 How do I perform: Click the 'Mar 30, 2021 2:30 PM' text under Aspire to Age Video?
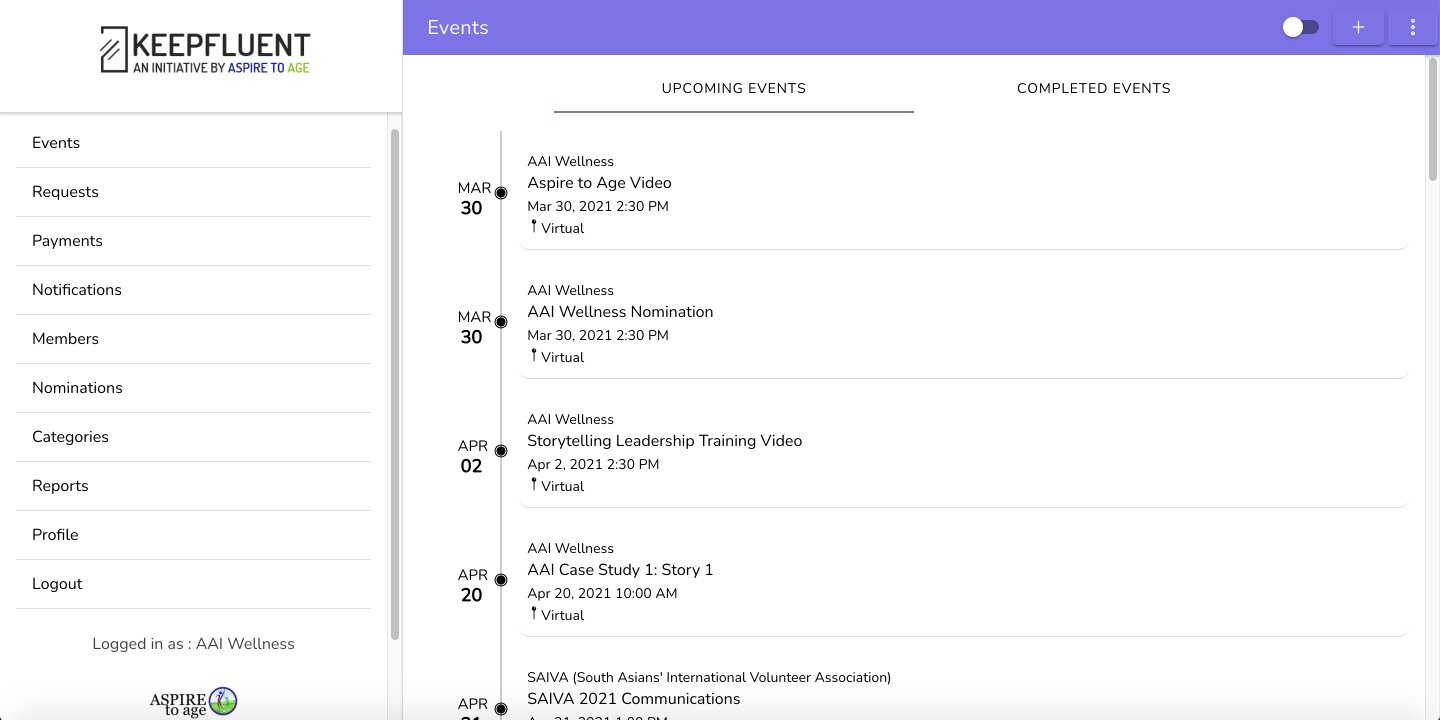(598, 207)
